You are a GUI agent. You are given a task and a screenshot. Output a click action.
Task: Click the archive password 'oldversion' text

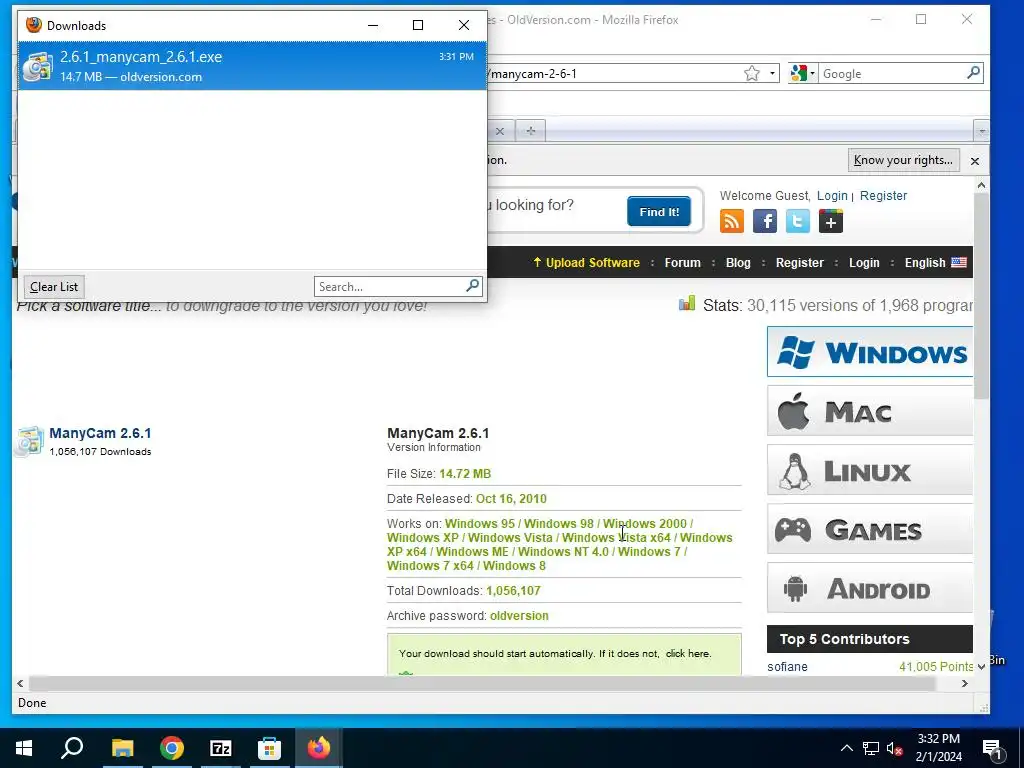pos(519,616)
